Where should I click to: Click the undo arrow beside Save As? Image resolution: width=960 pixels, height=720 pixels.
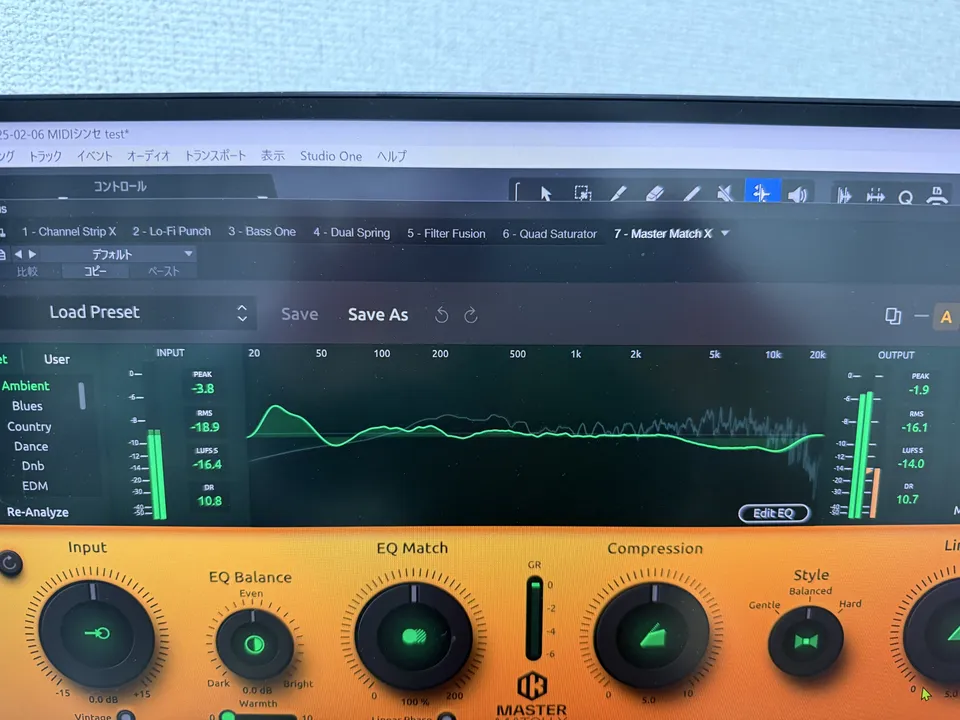[x=441, y=315]
